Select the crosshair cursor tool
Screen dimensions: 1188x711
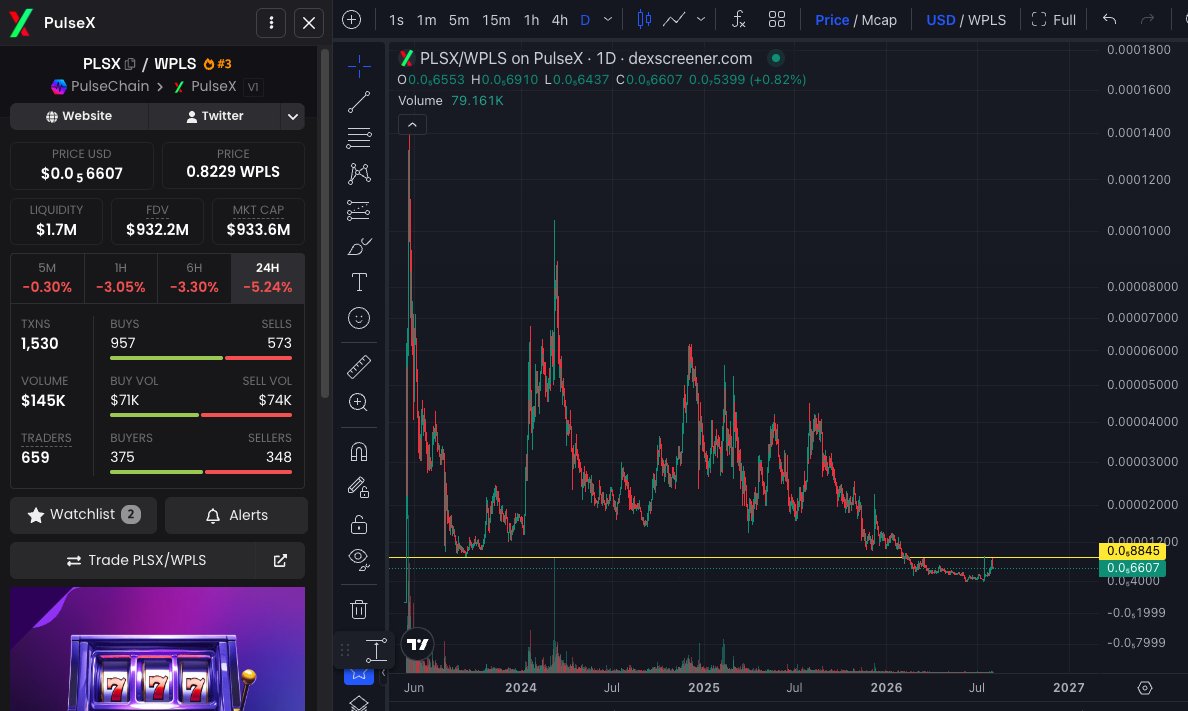[359, 66]
